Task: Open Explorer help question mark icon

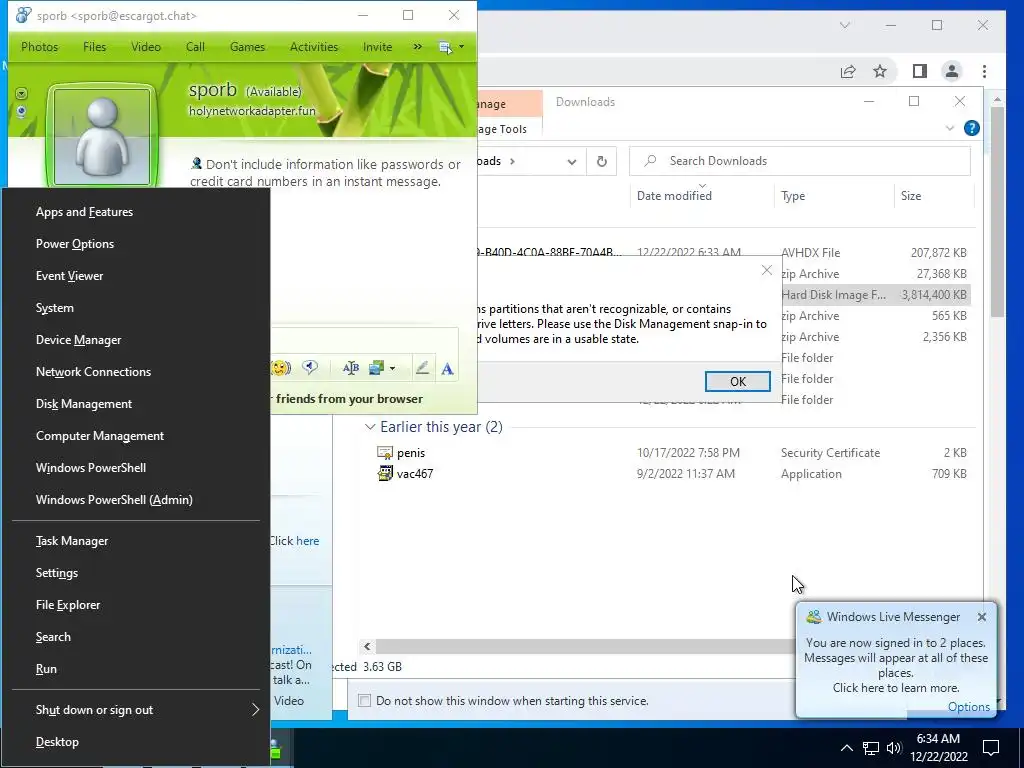Action: click(972, 129)
